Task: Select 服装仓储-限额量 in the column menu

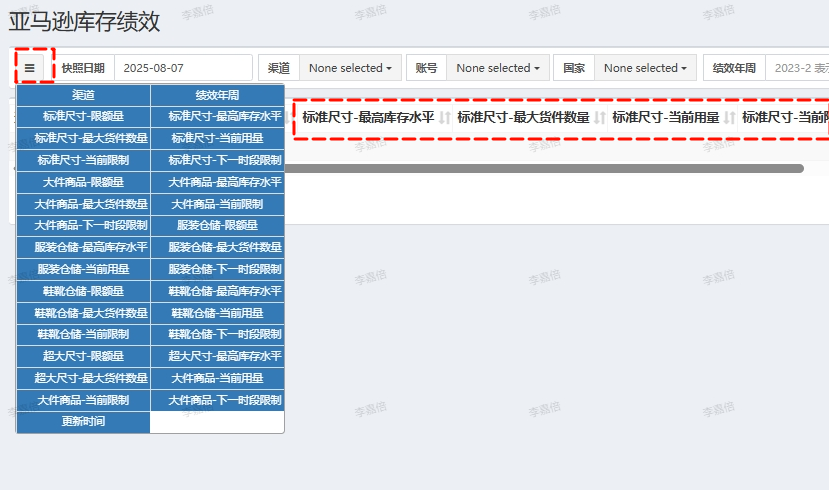Action: pyautogui.click(x=217, y=226)
